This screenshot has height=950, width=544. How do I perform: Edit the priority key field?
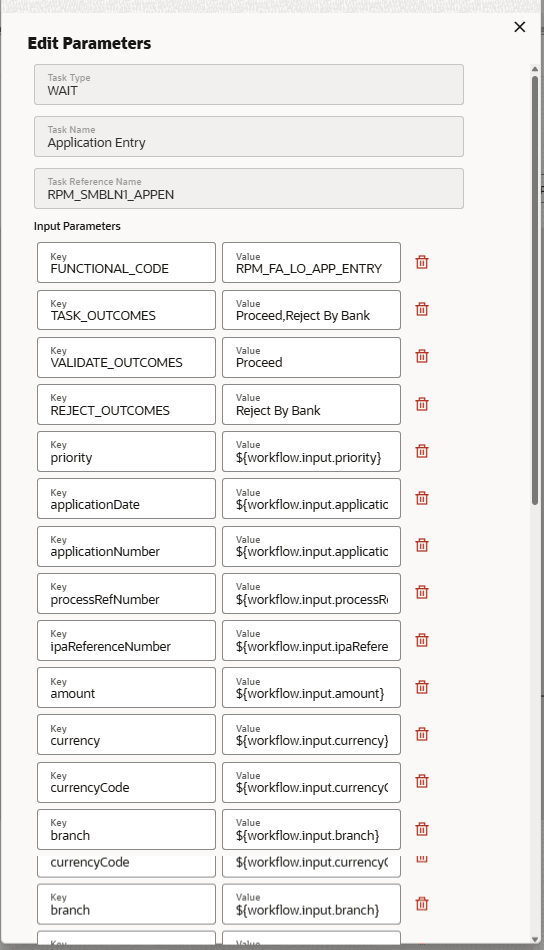pyautogui.click(x=126, y=451)
